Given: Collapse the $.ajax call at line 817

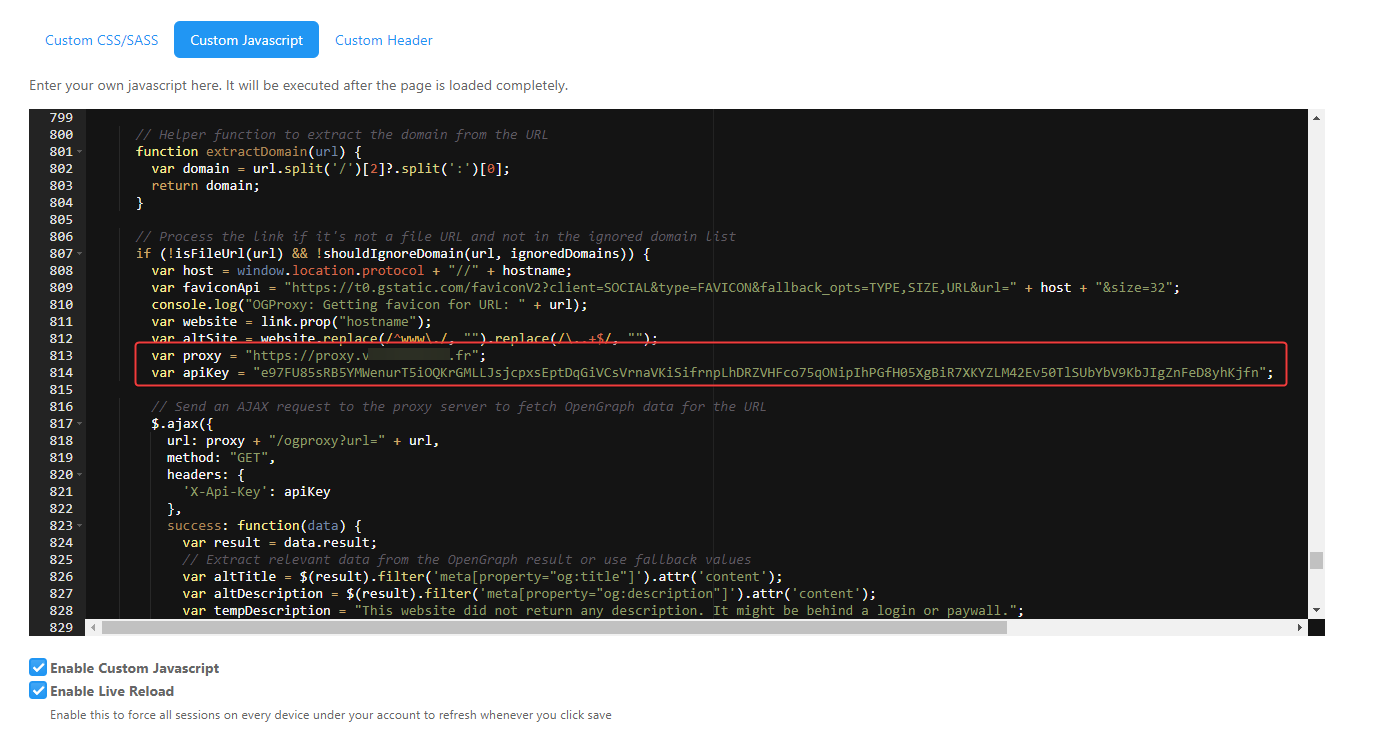Looking at the screenshot, I should tap(79, 424).
